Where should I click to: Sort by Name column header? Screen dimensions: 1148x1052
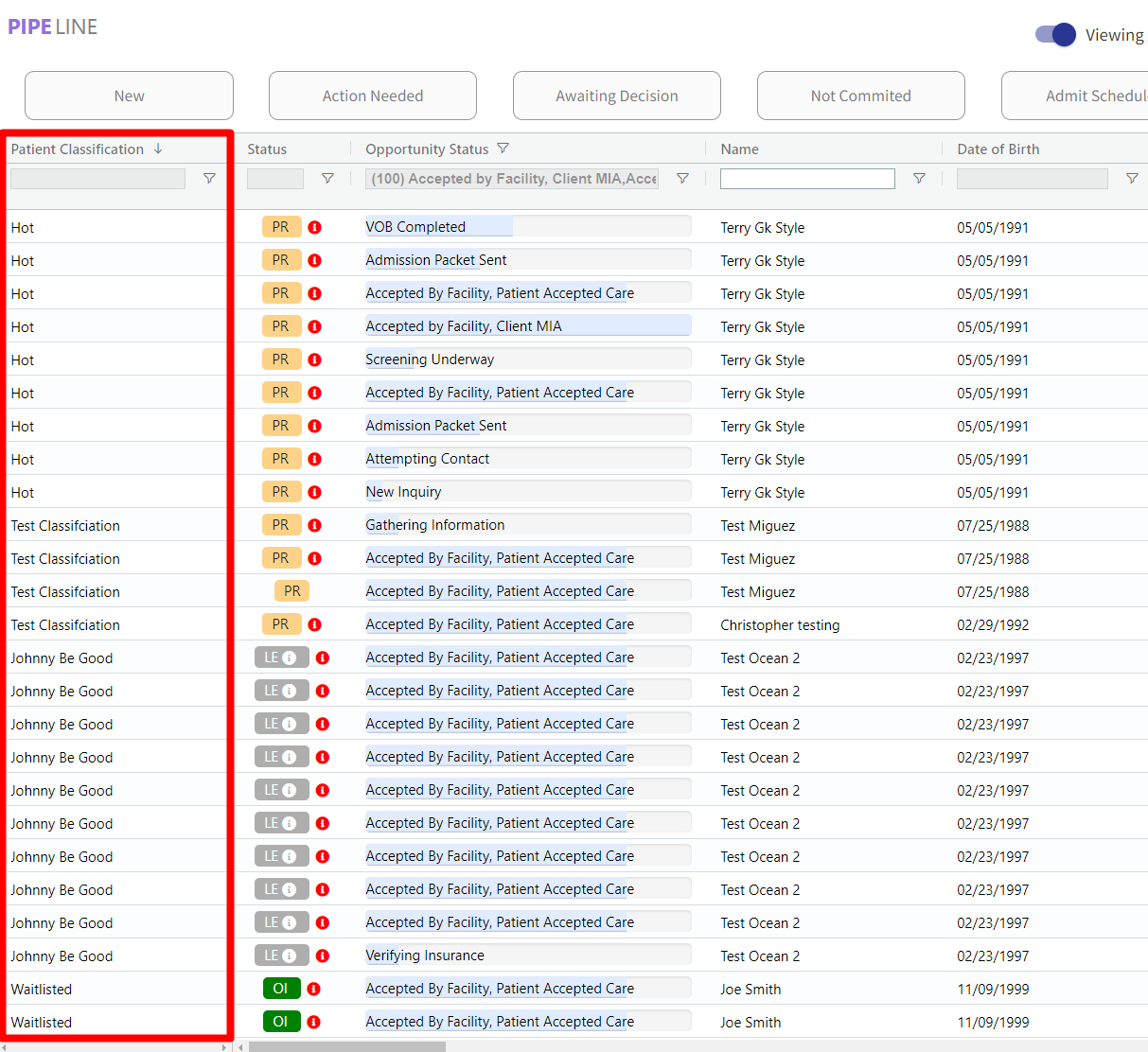739,149
